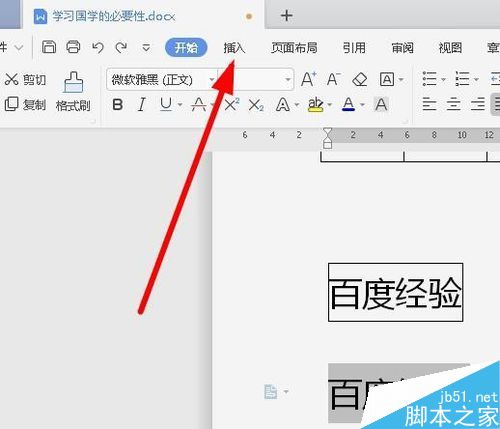The width and height of the screenshot is (500, 429).
Task: Expand text effects dropdown arrow
Action: 297,105
